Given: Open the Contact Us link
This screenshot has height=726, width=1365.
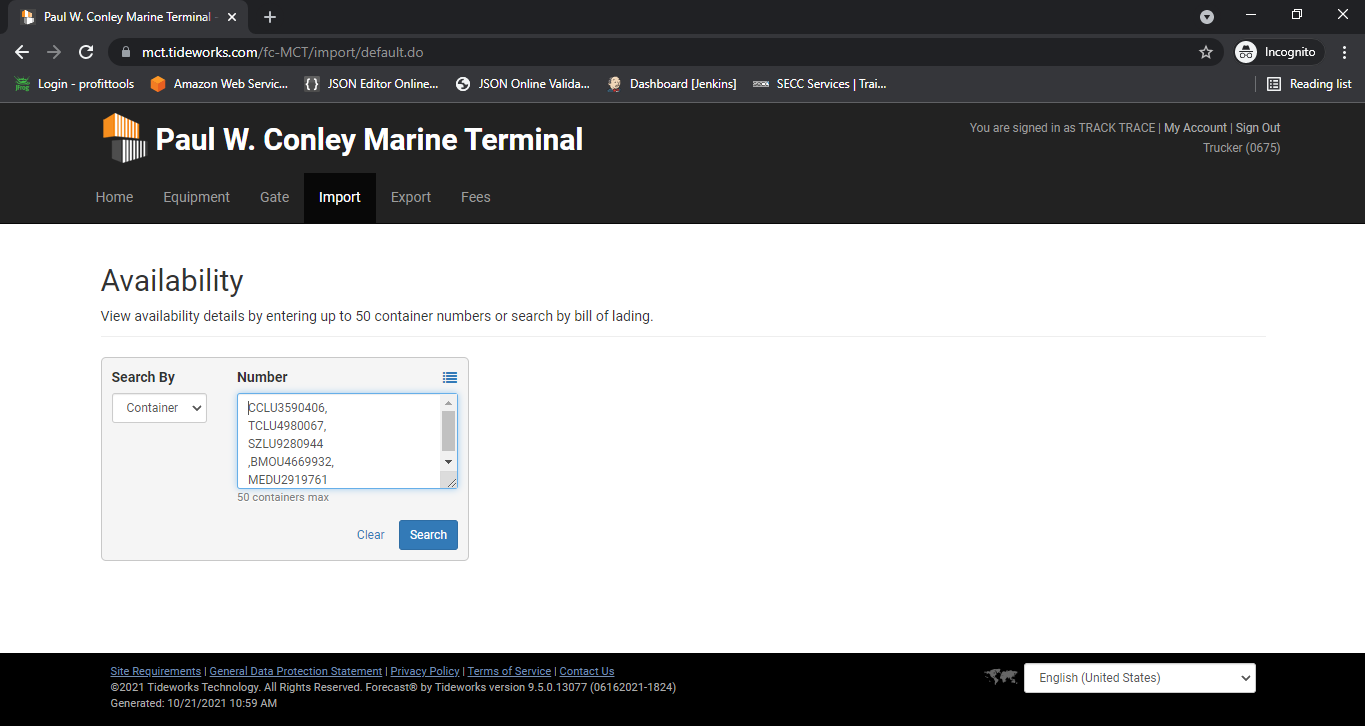Looking at the screenshot, I should 587,671.
